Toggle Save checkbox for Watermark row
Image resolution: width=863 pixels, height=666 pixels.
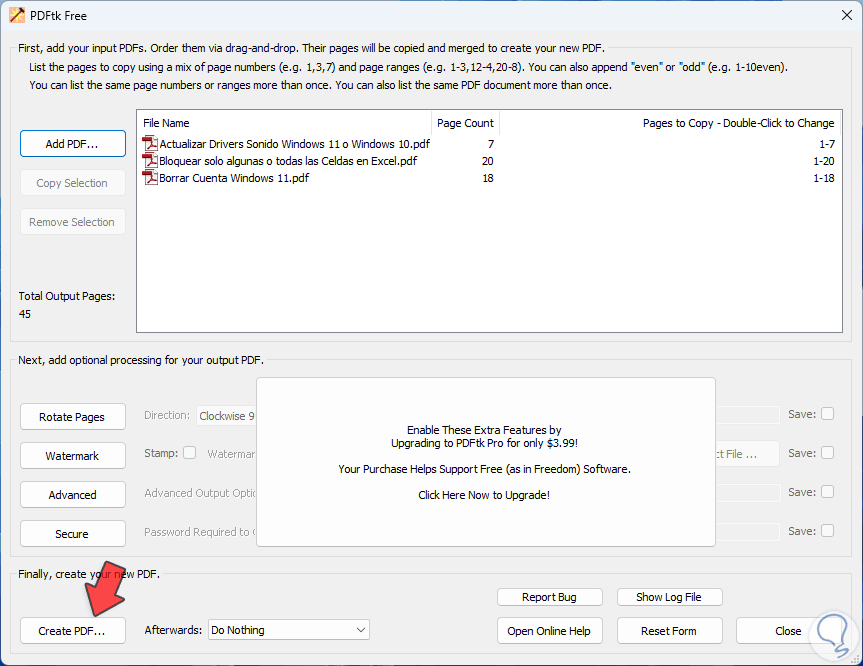click(827, 453)
